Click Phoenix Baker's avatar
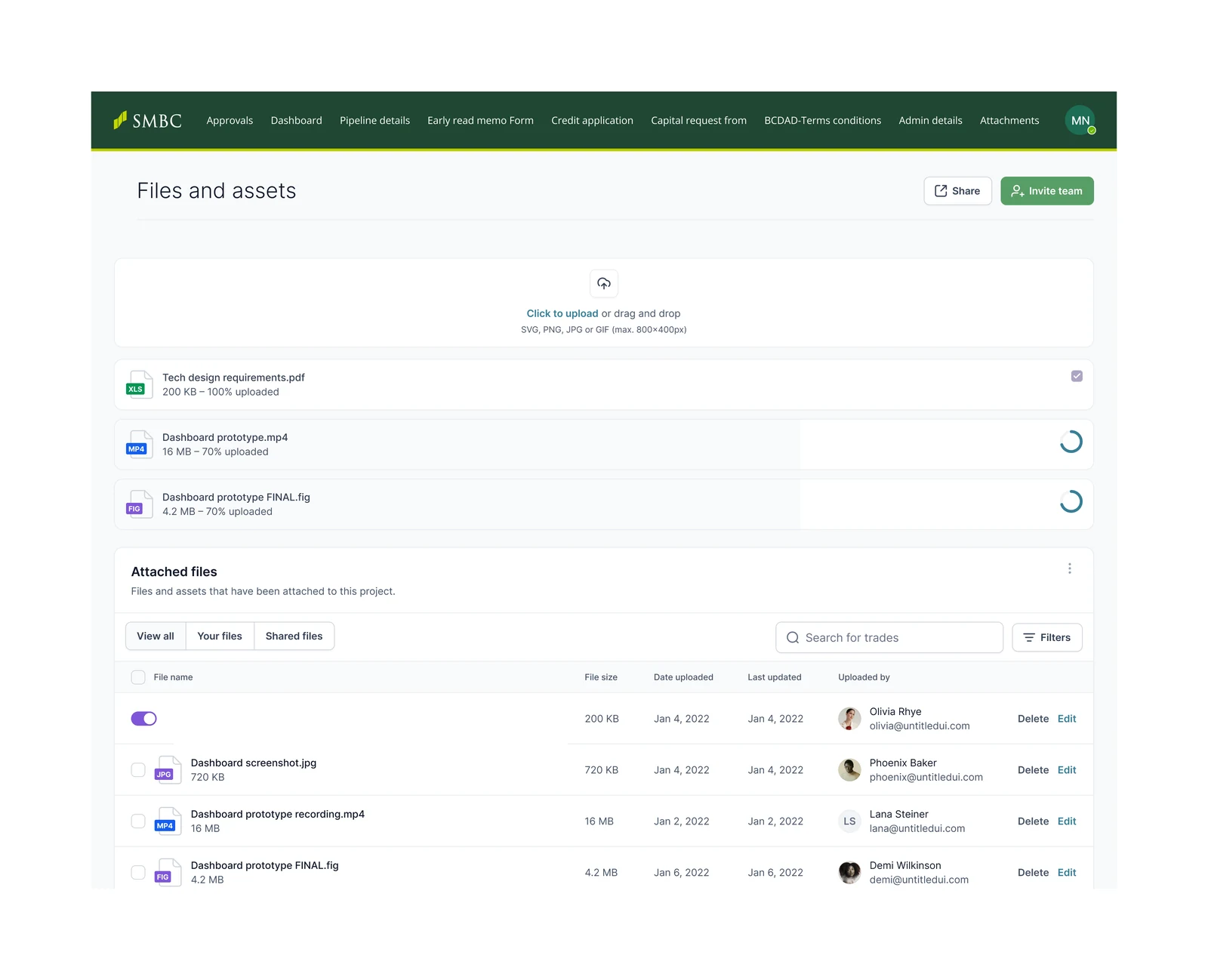Screen dimensions: 1208x980 849,770
